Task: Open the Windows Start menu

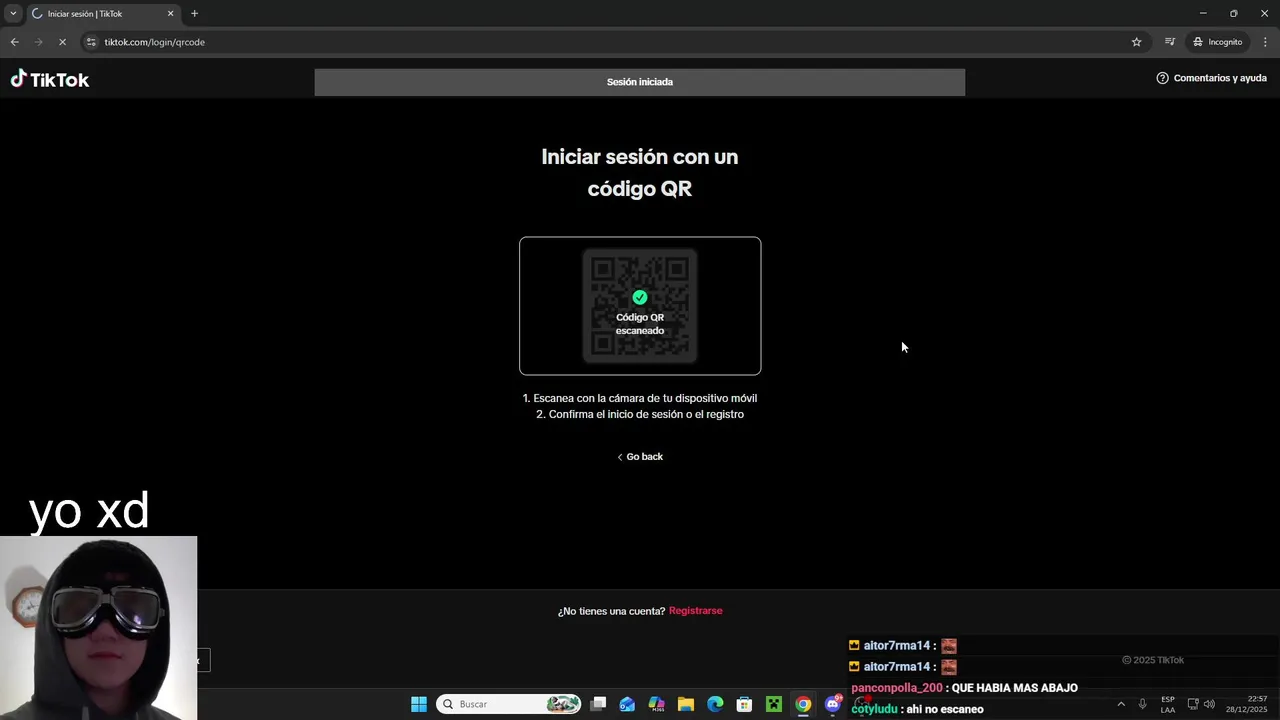Action: point(419,704)
